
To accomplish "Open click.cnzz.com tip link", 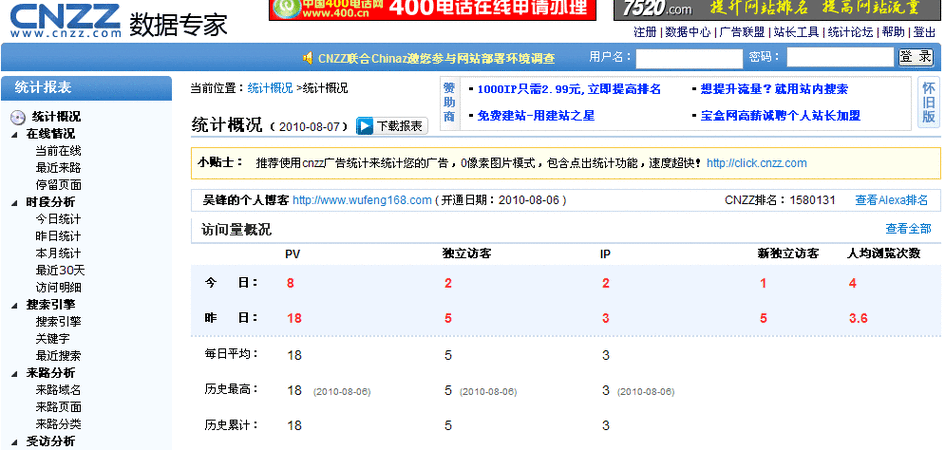I will (x=756, y=163).
